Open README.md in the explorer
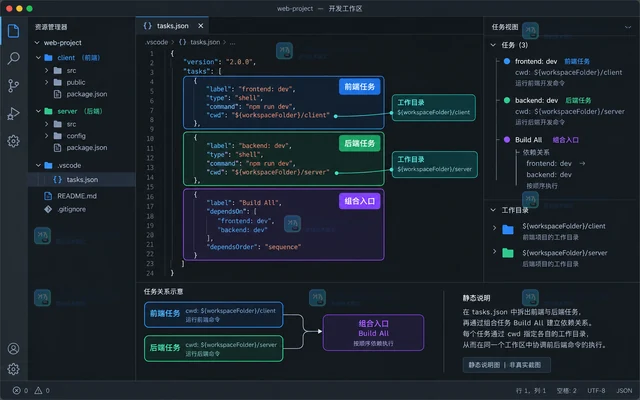Viewport: 640px width, 400px height. pos(77,196)
